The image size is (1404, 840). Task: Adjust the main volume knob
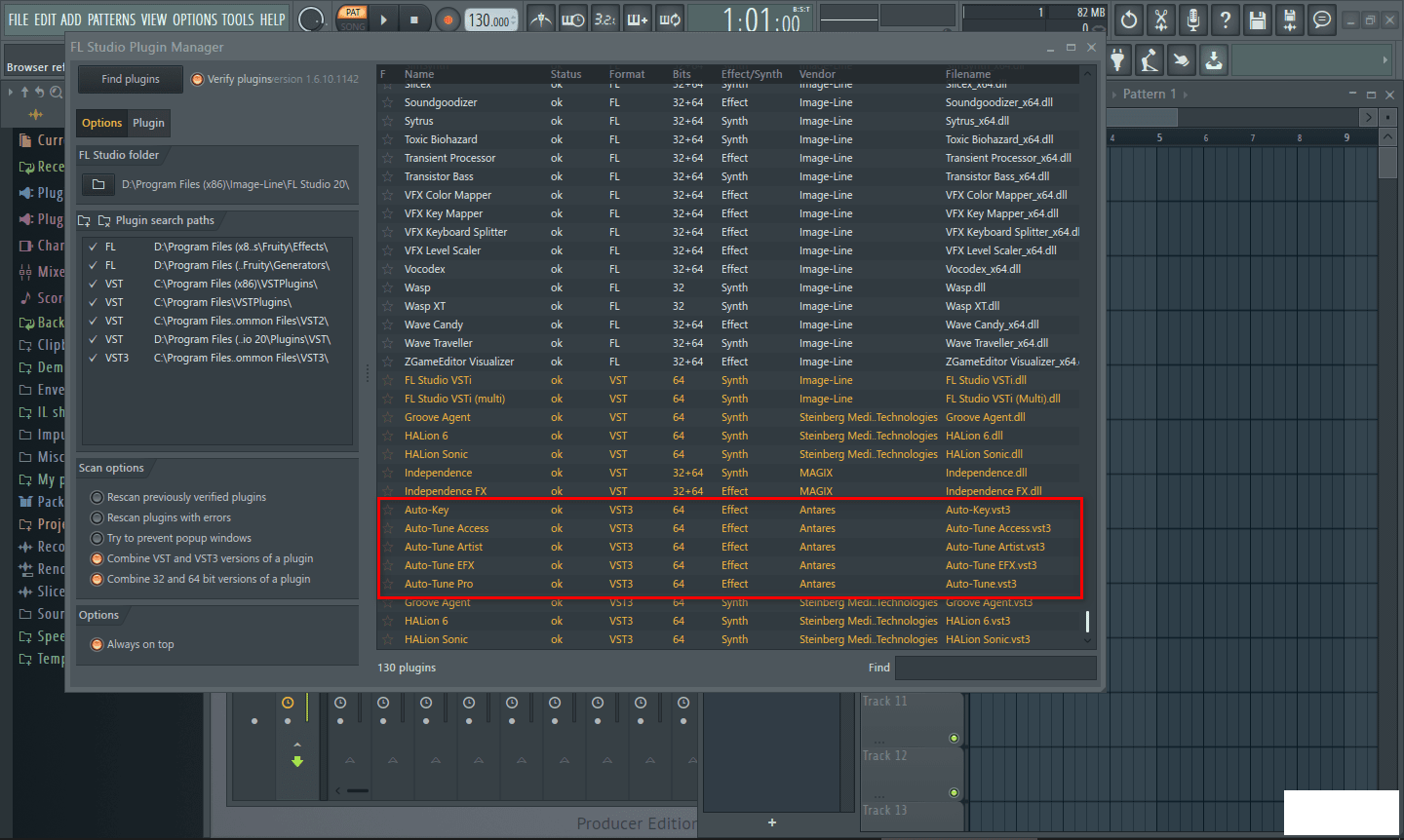(311, 19)
